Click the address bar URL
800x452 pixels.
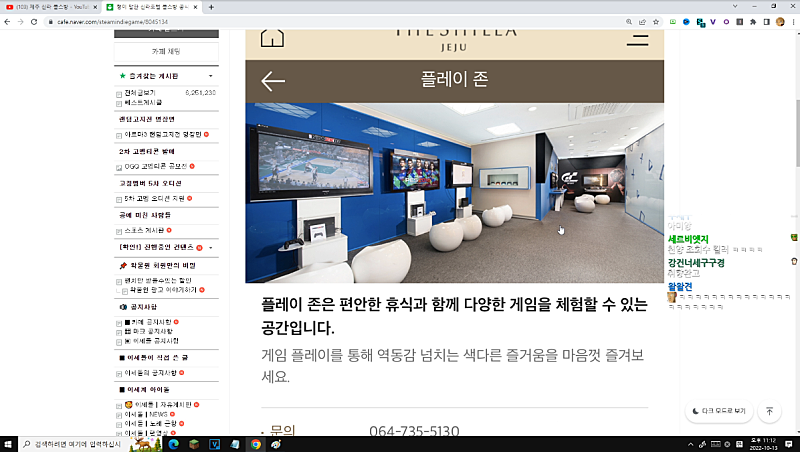coord(113,22)
